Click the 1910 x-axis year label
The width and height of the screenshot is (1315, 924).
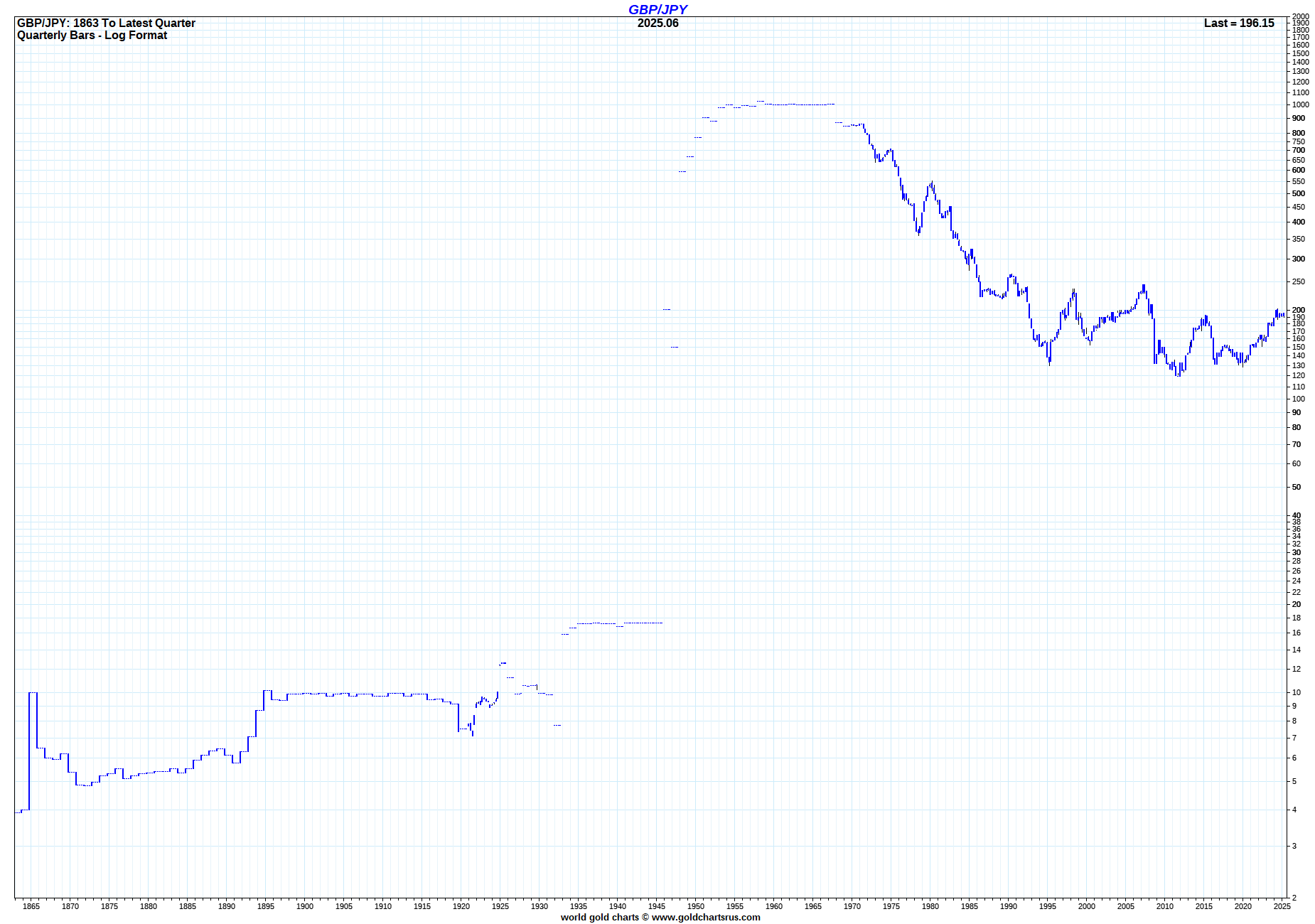tap(383, 906)
